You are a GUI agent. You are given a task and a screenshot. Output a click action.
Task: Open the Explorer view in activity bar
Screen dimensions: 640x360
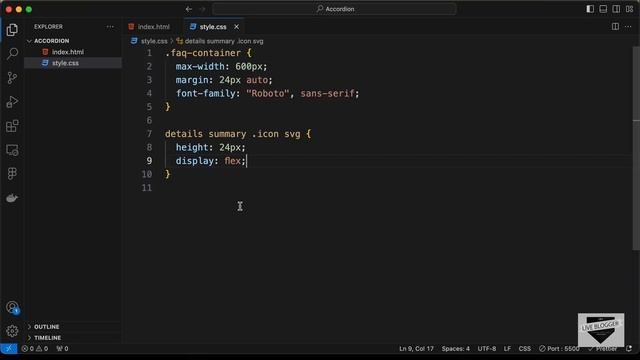12,29
